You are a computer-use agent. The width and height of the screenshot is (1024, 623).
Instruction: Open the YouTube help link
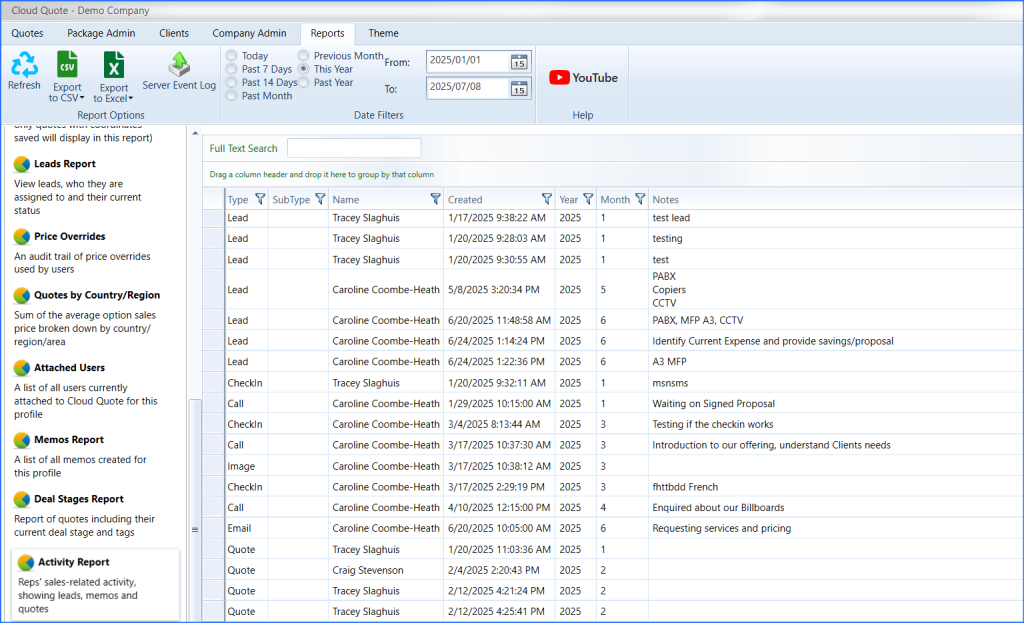click(583, 78)
